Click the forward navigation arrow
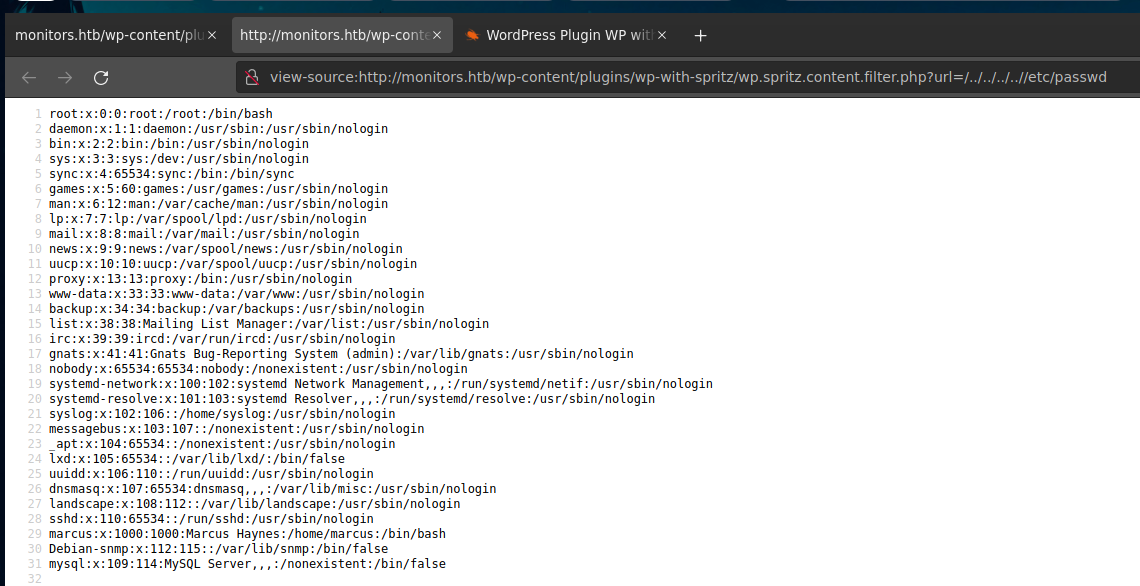Viewport: 1140px width, 586px height. click(65, 77)
